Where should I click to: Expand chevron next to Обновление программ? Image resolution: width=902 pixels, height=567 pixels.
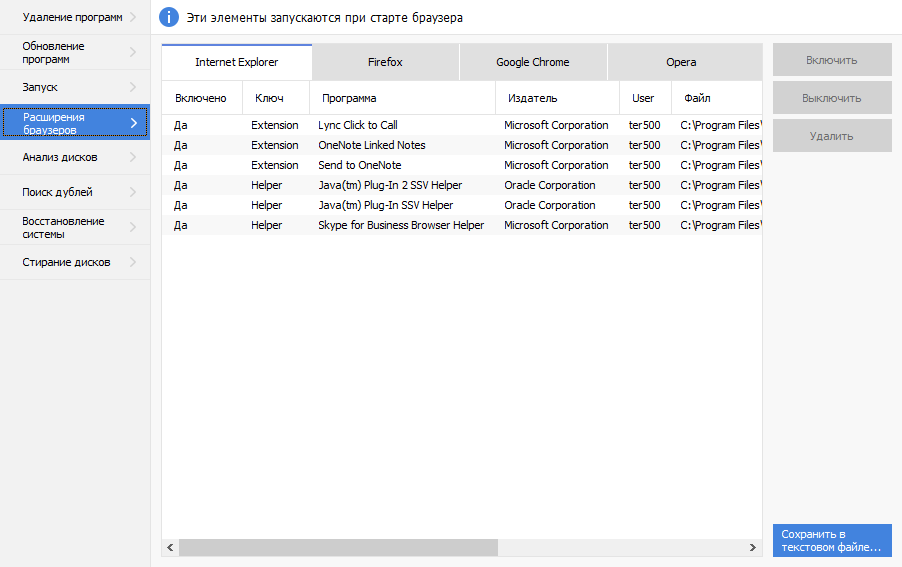pos(133,52)
